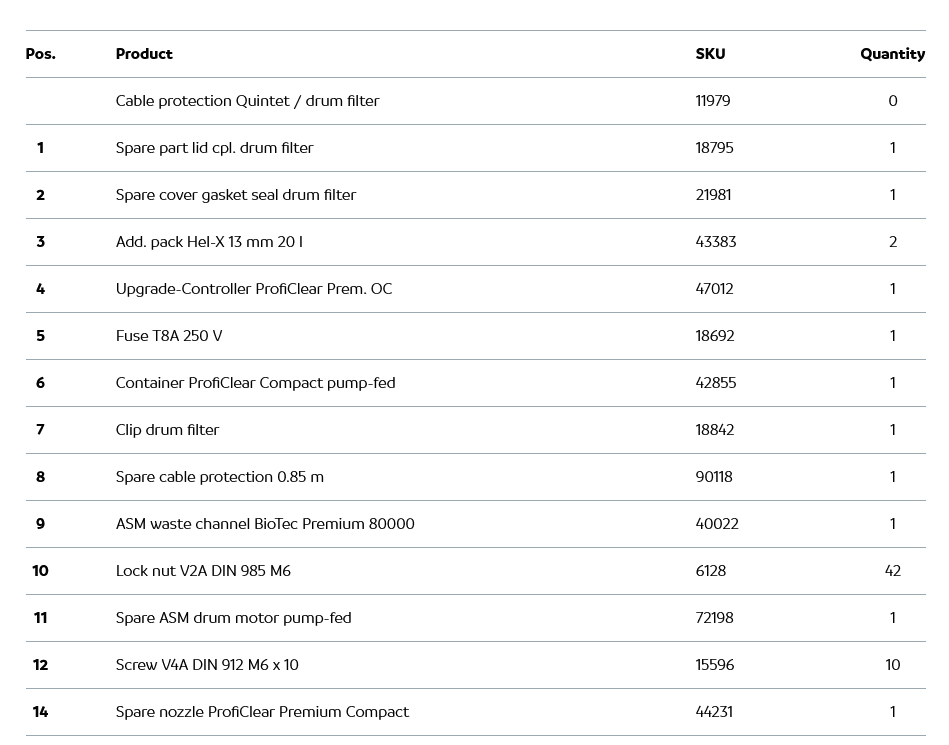Click SKU number 47012
The image size is (949, 745).
[714, 289]
